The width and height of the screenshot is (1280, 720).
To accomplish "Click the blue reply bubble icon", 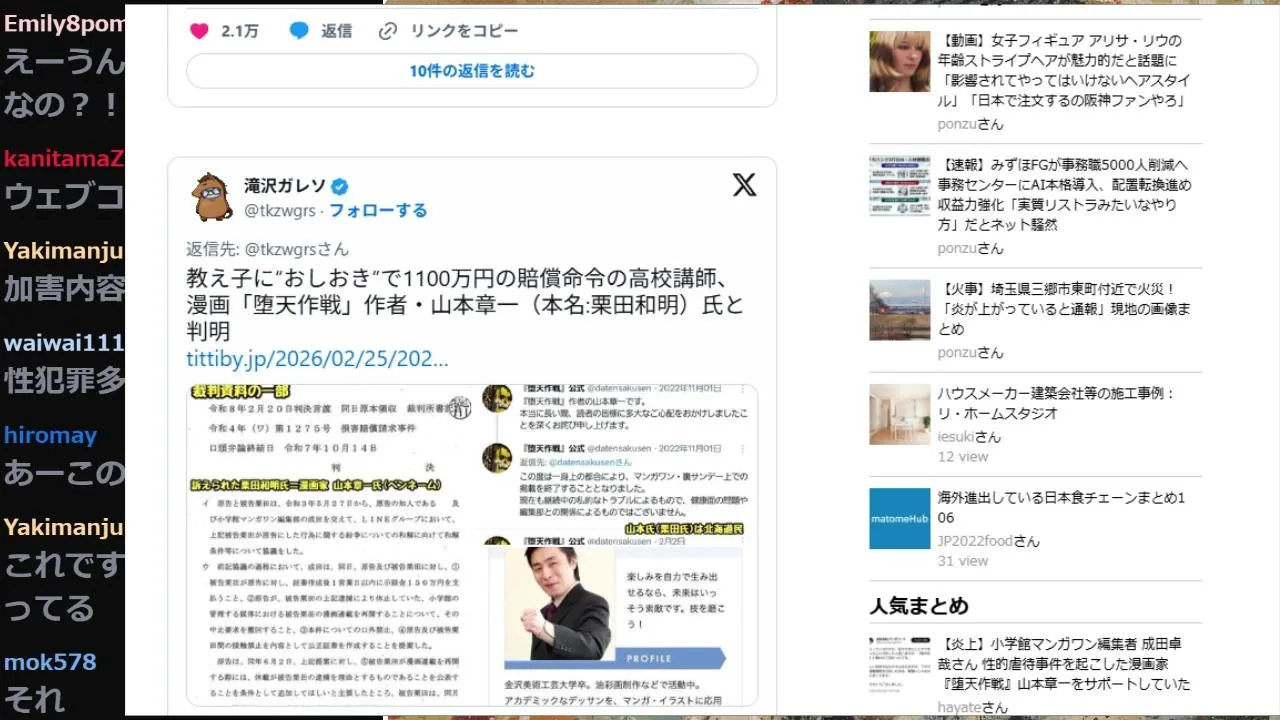I will (299, 31).
